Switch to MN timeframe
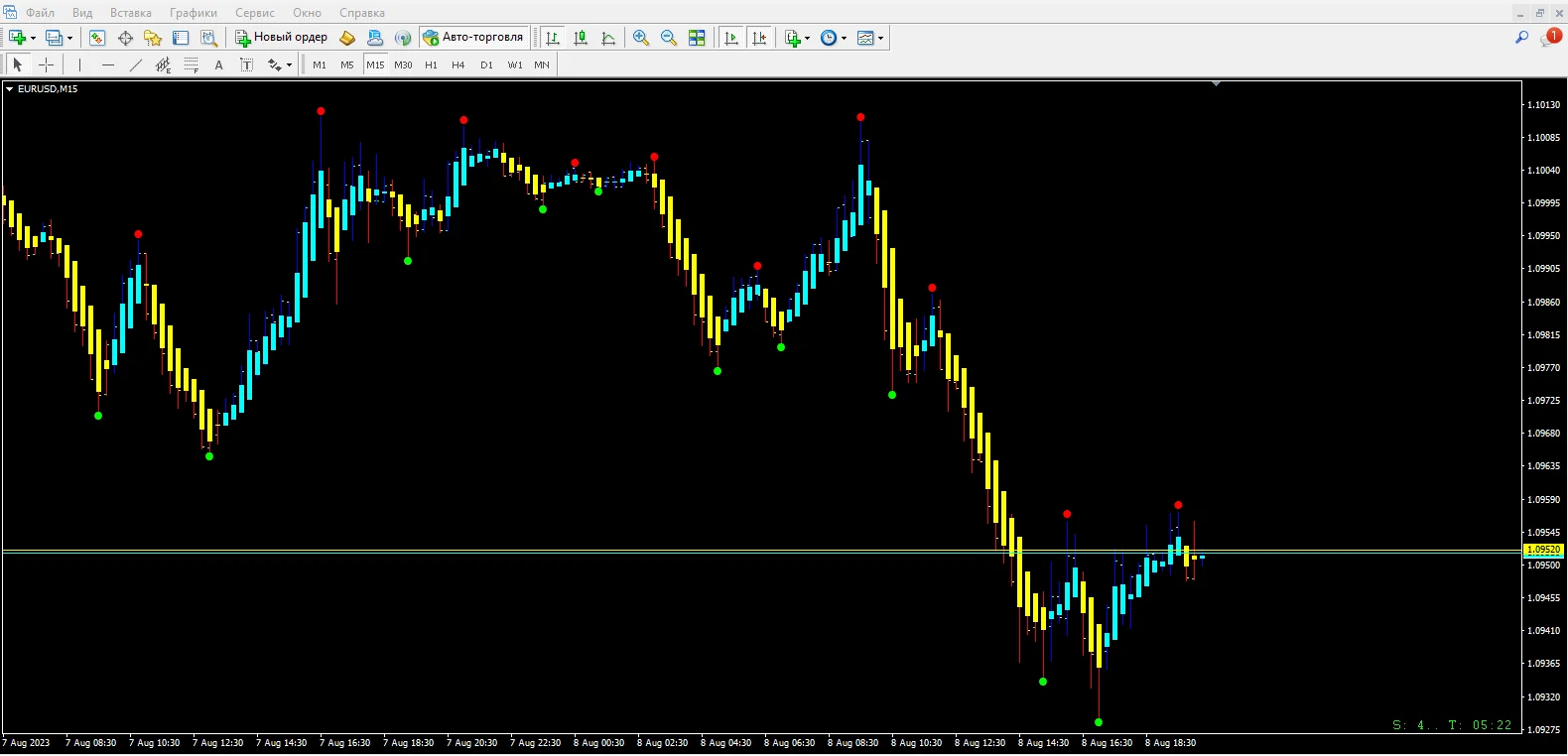 pyautogui.click(x=542, y=64)
